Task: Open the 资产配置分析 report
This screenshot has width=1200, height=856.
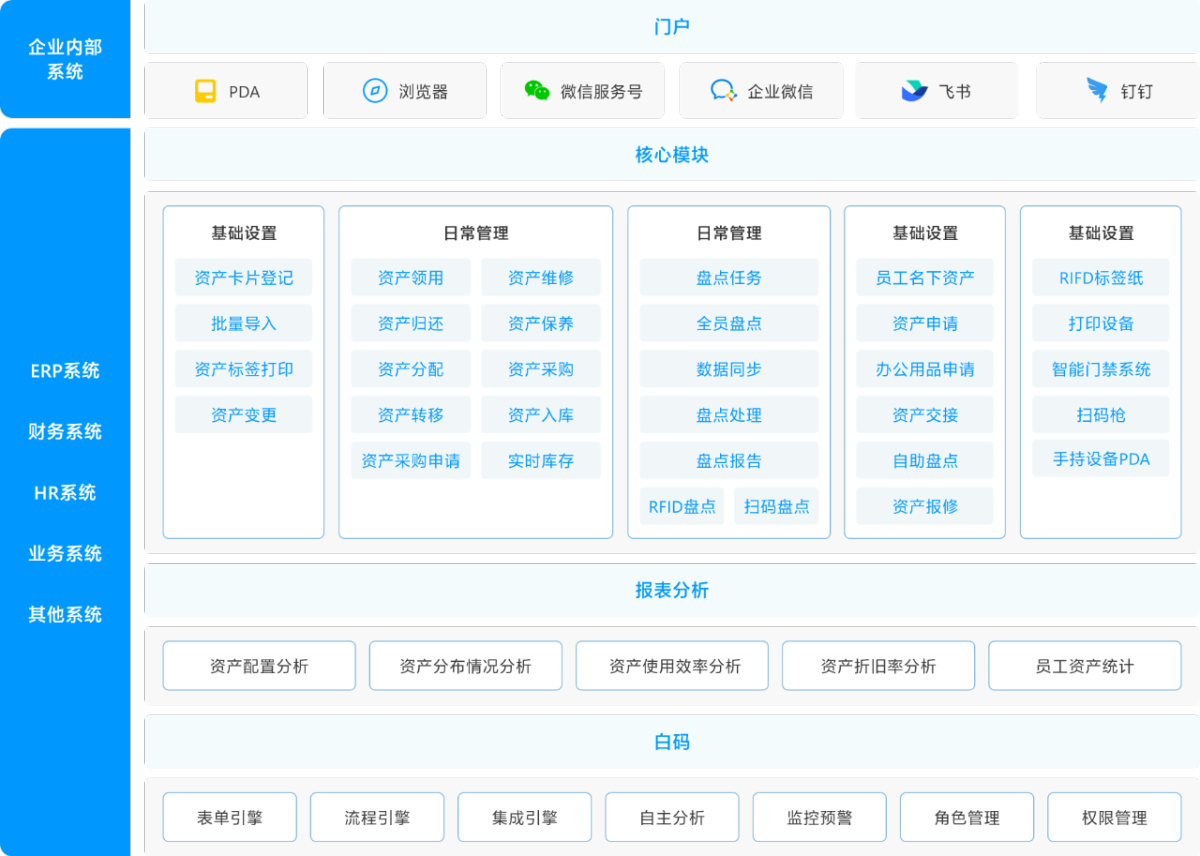Action: pyautogui.click(x=259, y=666)
